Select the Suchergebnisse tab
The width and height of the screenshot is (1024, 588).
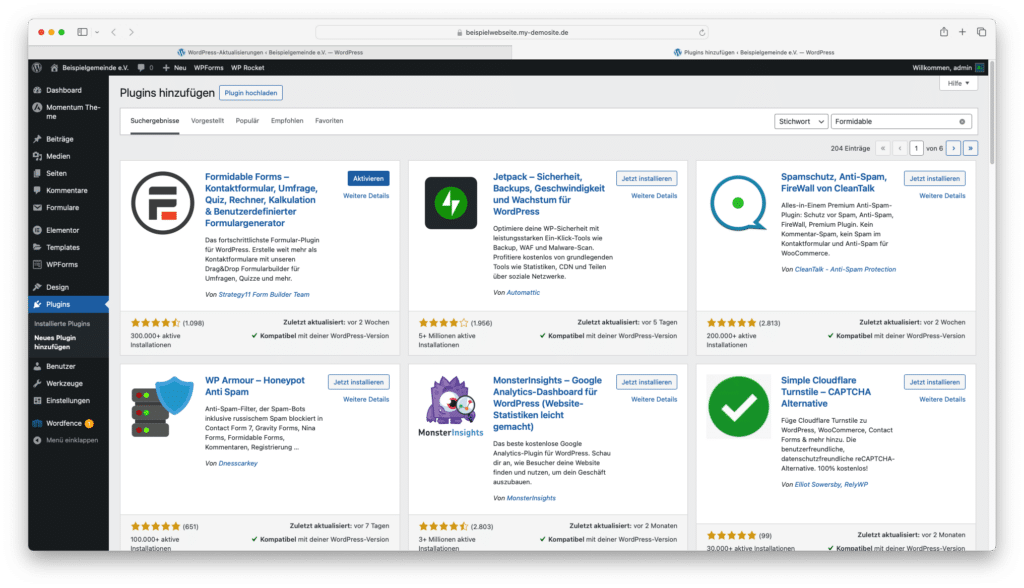[x=155, y=121]
